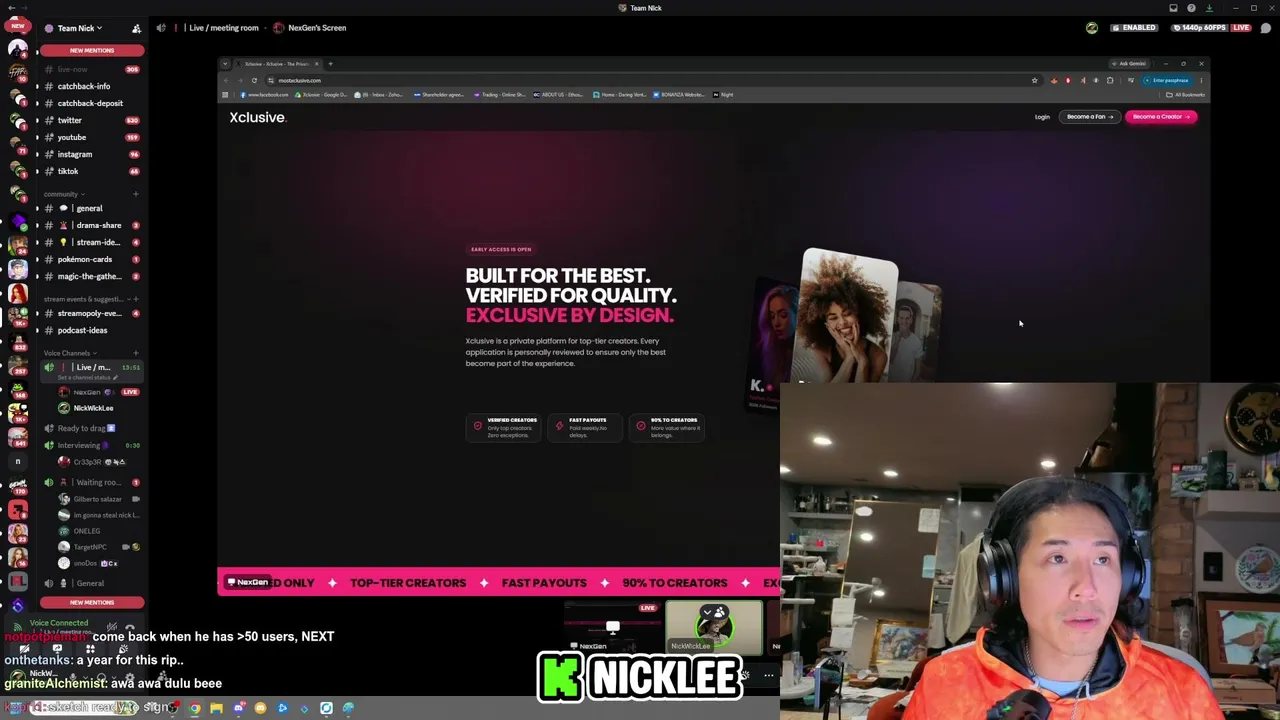Screen dimensions: 1280x720
Task: Open the stream chat bubble icon
Action: (x=1266, y=28)
